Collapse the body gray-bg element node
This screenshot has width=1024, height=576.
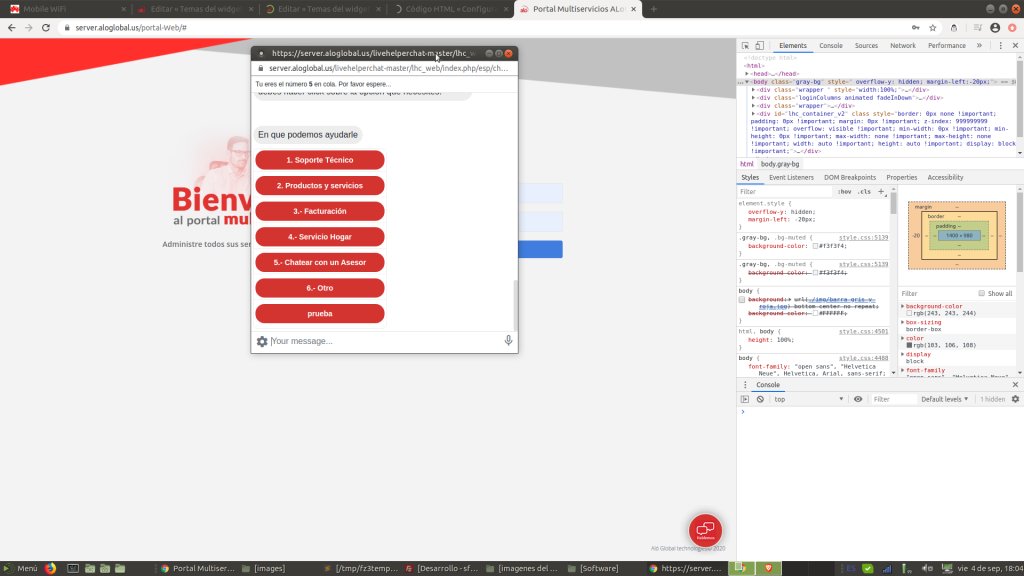point(748,82)
